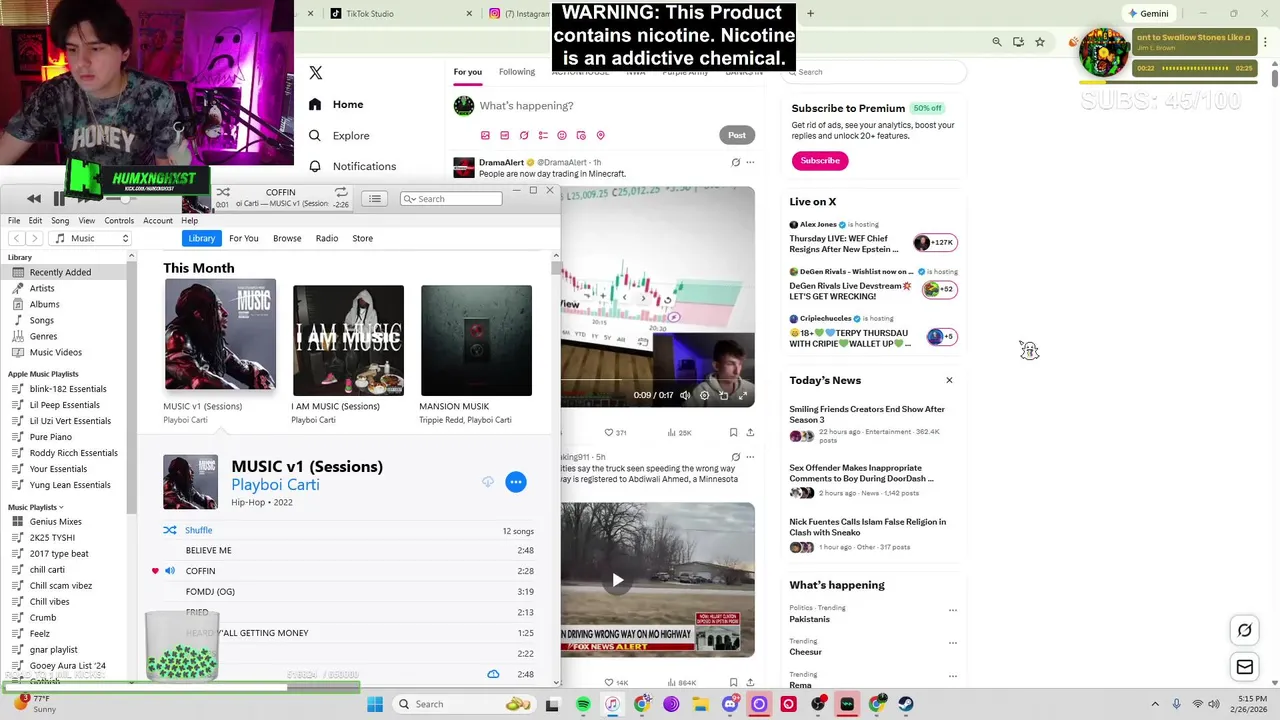Open news about Smiling Friends ending
This screenshot has height=720, width=1280.
(867, 414)
